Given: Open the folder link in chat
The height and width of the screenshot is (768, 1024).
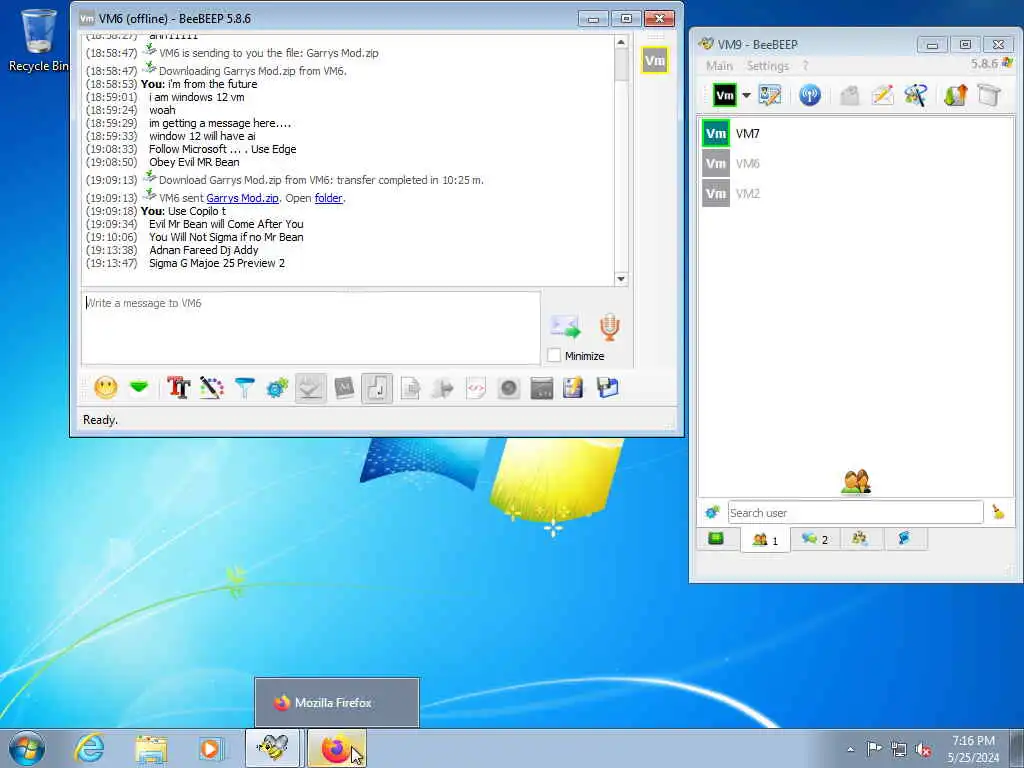Looking at the screenshot, I should pos(328,198).
